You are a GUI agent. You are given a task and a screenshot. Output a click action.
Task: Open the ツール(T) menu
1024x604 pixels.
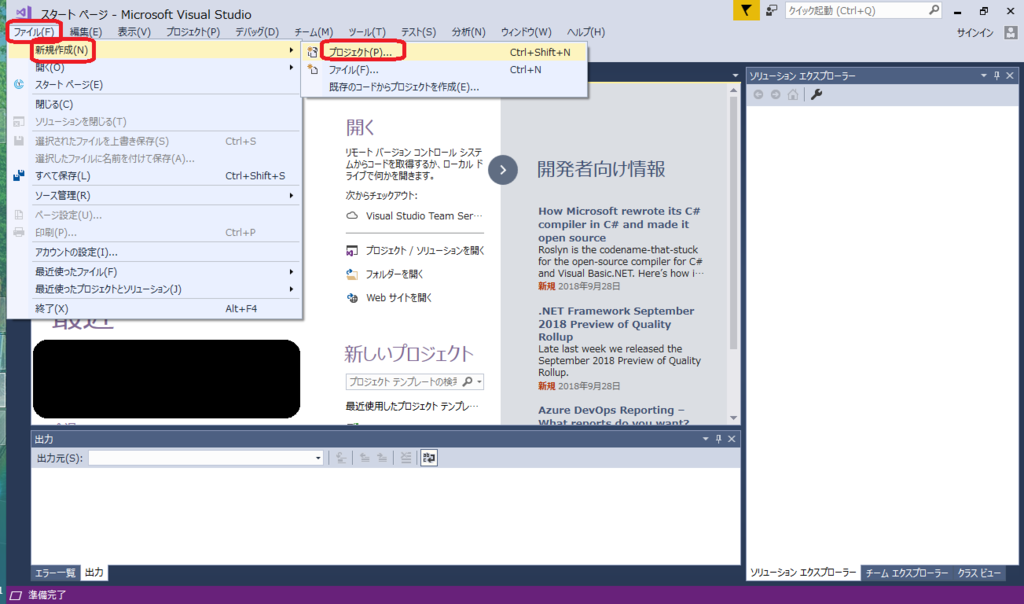[x=366, y=32]
